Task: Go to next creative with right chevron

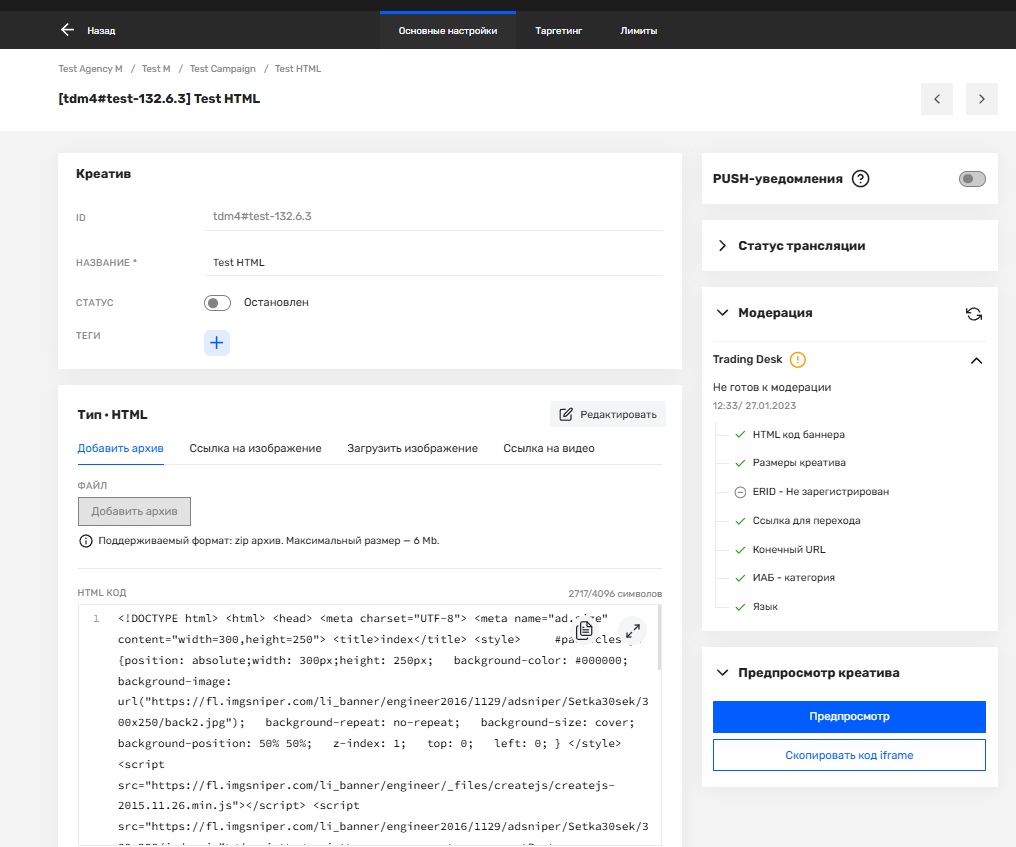Action: [982, 99]
